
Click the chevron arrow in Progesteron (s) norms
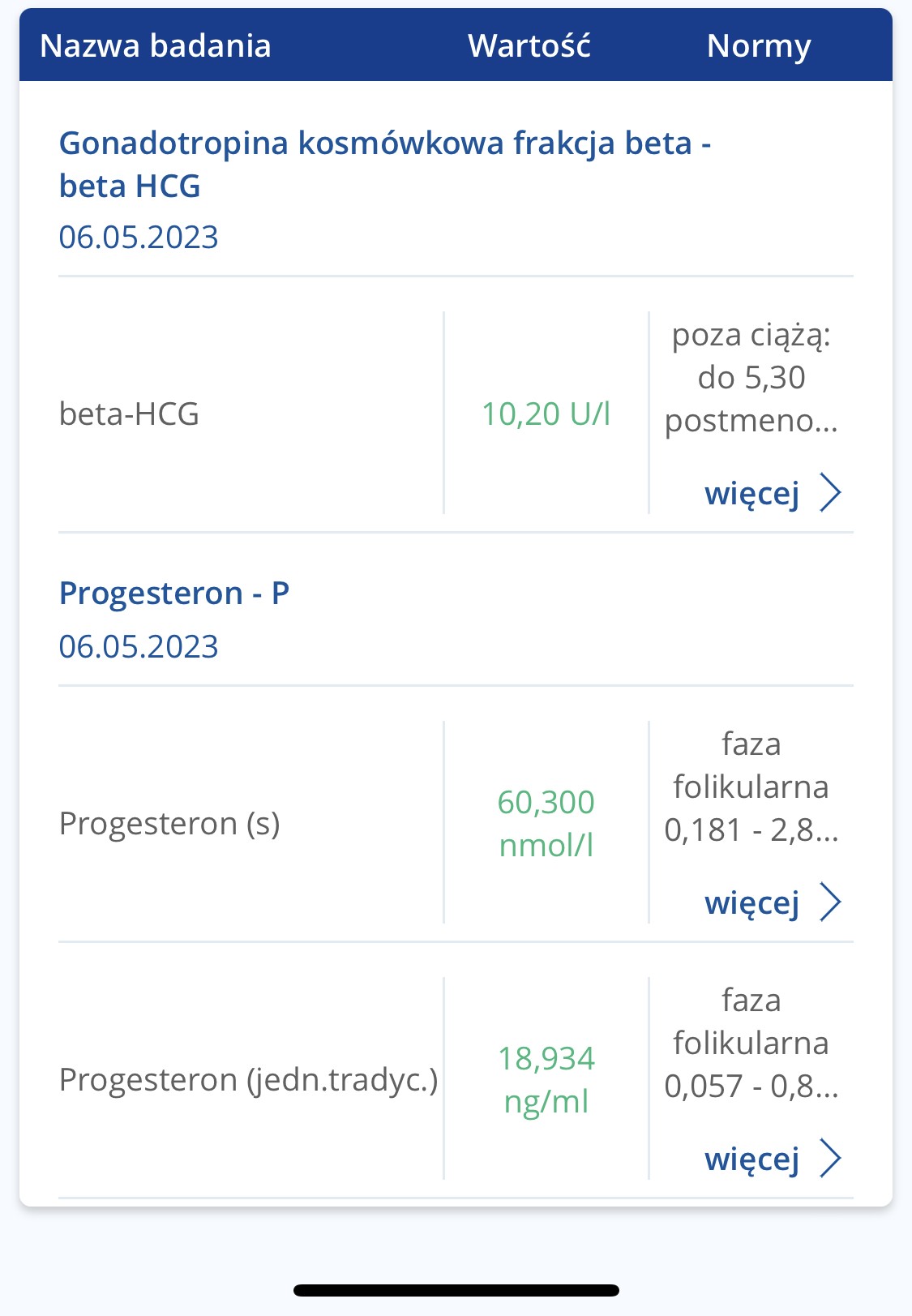pos(830,902)
